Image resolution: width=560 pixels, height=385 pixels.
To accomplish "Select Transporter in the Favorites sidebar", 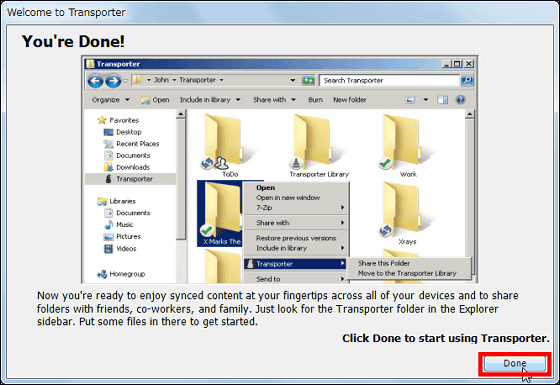I will [x=130, y=179].
